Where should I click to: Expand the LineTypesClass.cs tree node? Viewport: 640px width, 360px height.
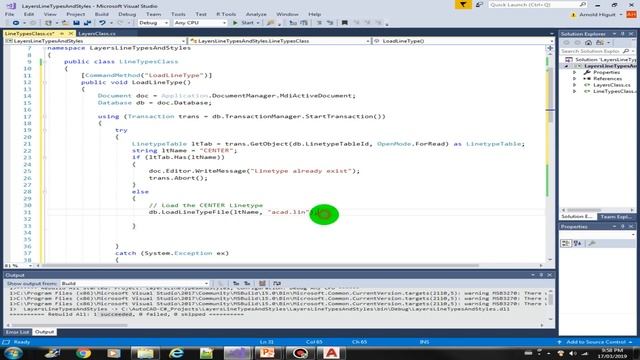coord(575,91)
